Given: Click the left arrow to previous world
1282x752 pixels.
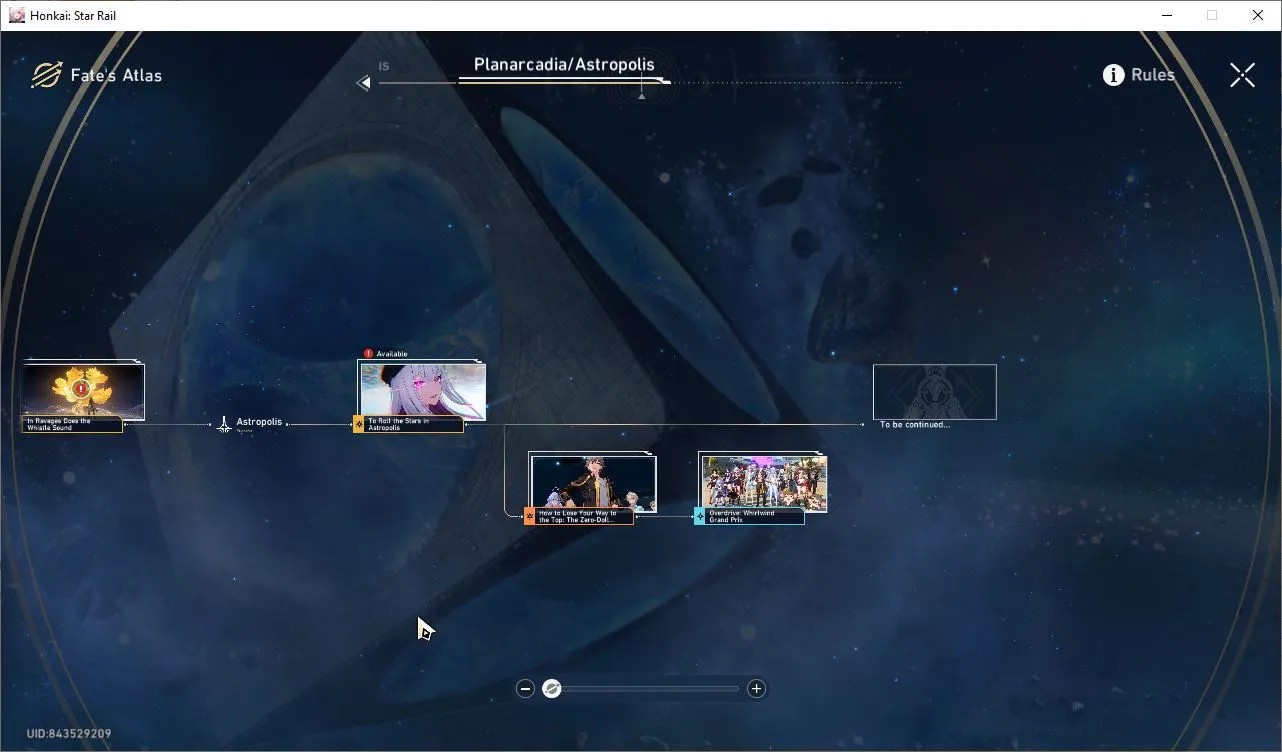Looking at the screenshot, I should click(364, 83).
